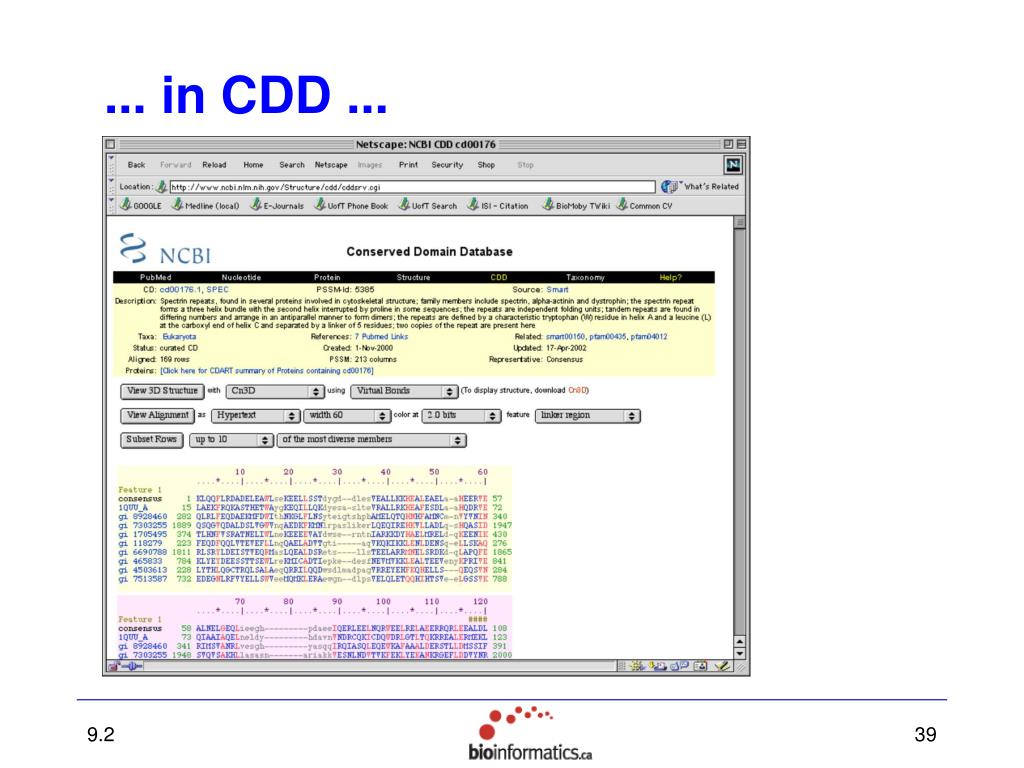This screenshot has width=1024, height=768.
Task: Click the scrollbar down arrow
Action: 739,653
